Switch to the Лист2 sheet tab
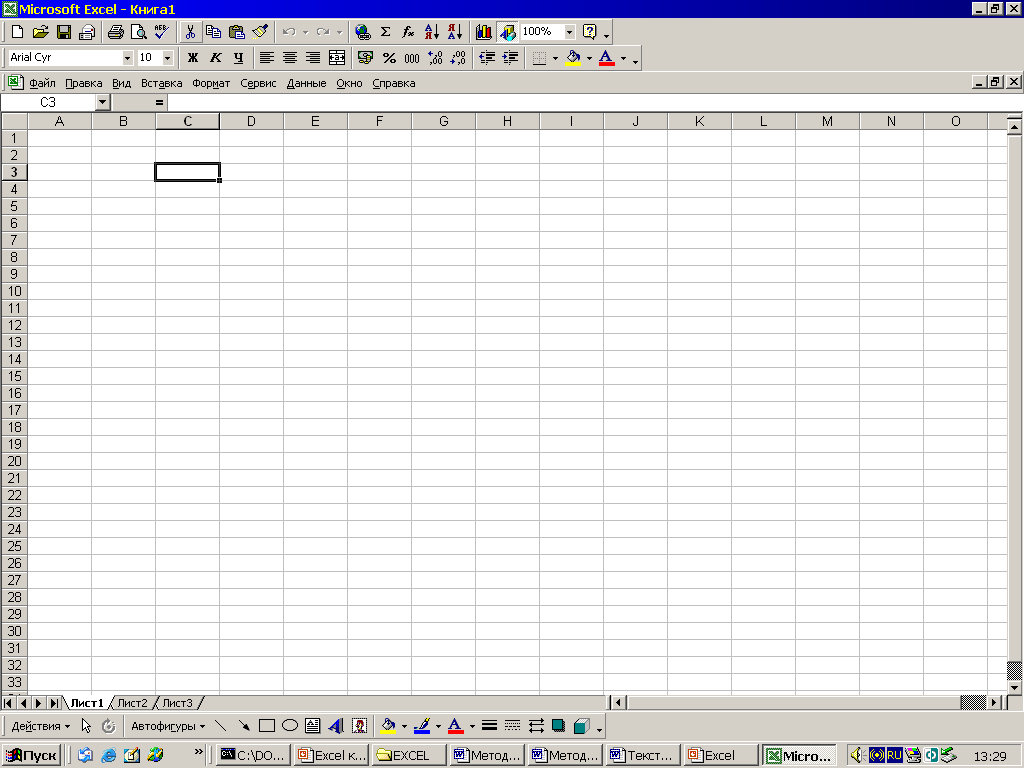Viewport: 1024px width, 768px height. point(133,703)
